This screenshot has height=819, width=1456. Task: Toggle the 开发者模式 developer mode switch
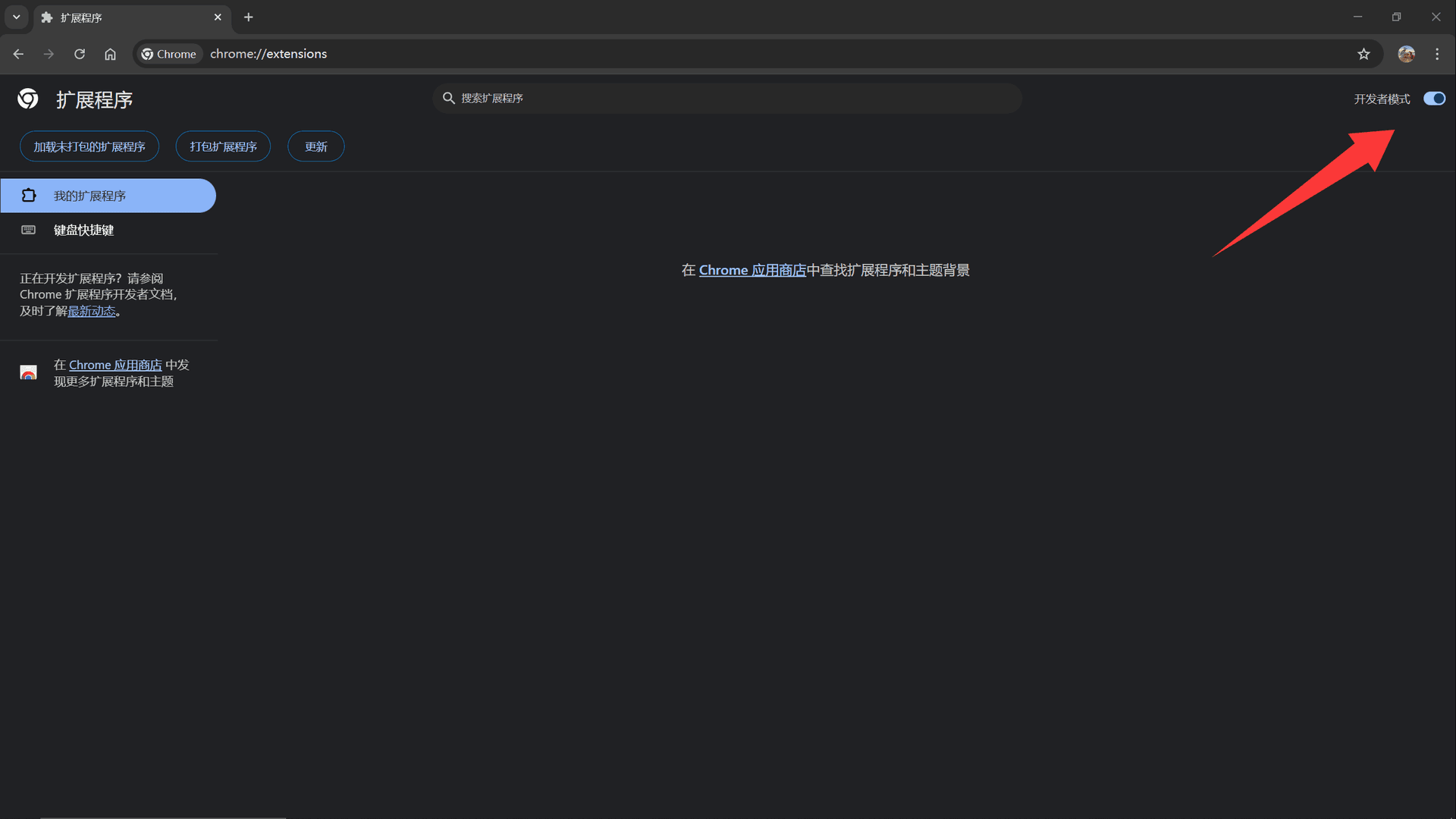pos(1433,99)
